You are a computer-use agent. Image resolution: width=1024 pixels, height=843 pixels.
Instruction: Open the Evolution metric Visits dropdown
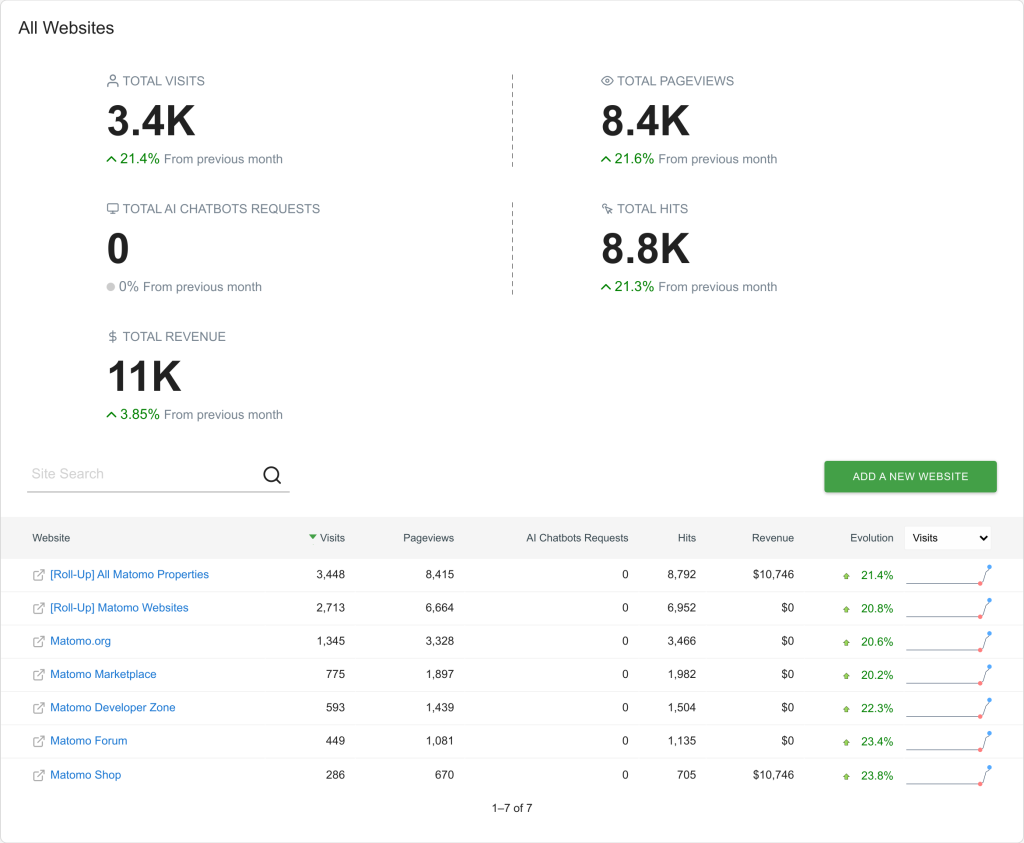[948, 538]
